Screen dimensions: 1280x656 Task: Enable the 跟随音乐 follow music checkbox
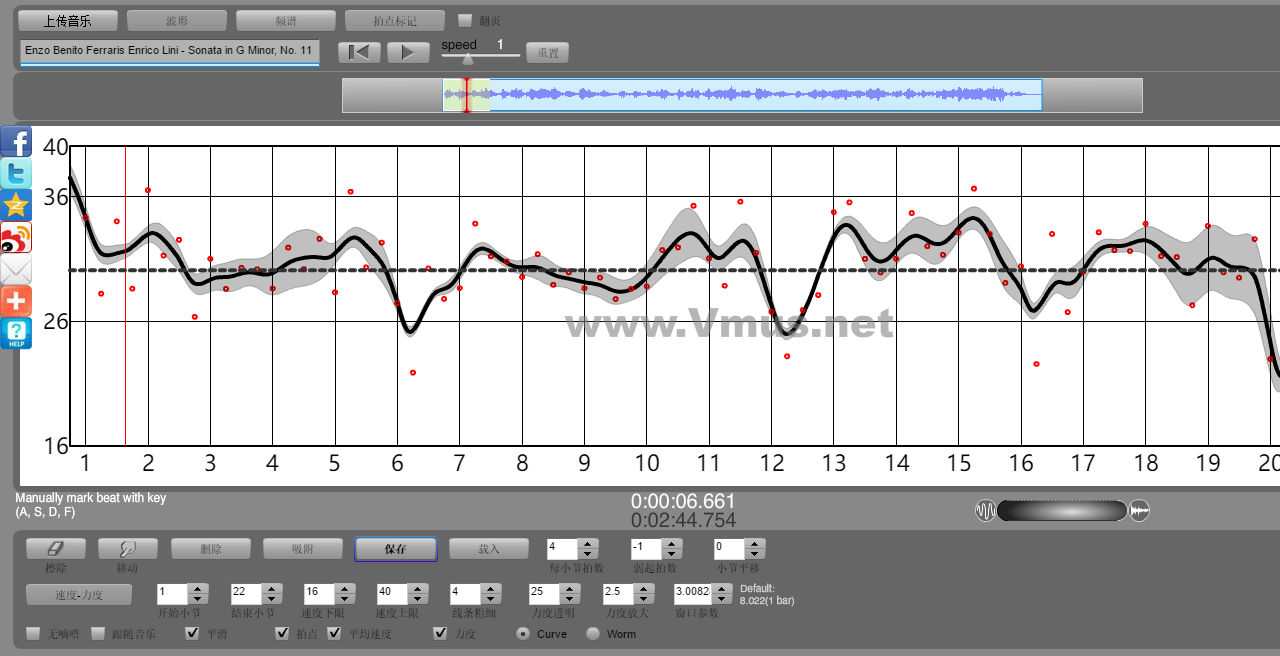tap(98, 633)
